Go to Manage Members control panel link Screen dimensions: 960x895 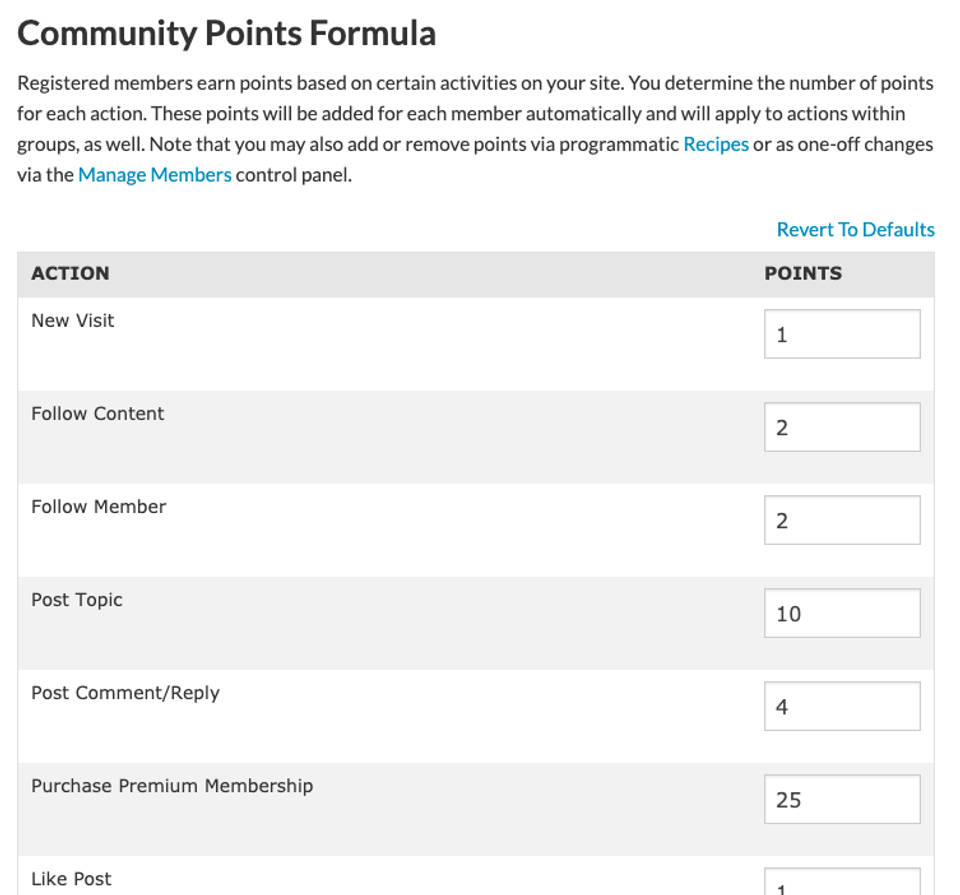154,175
